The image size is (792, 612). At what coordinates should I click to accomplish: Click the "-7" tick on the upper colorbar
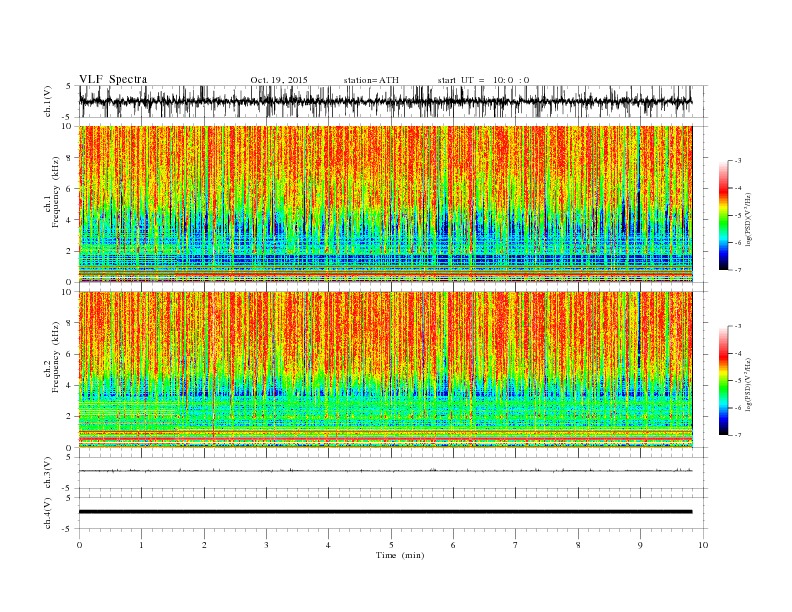click(738, 270)
